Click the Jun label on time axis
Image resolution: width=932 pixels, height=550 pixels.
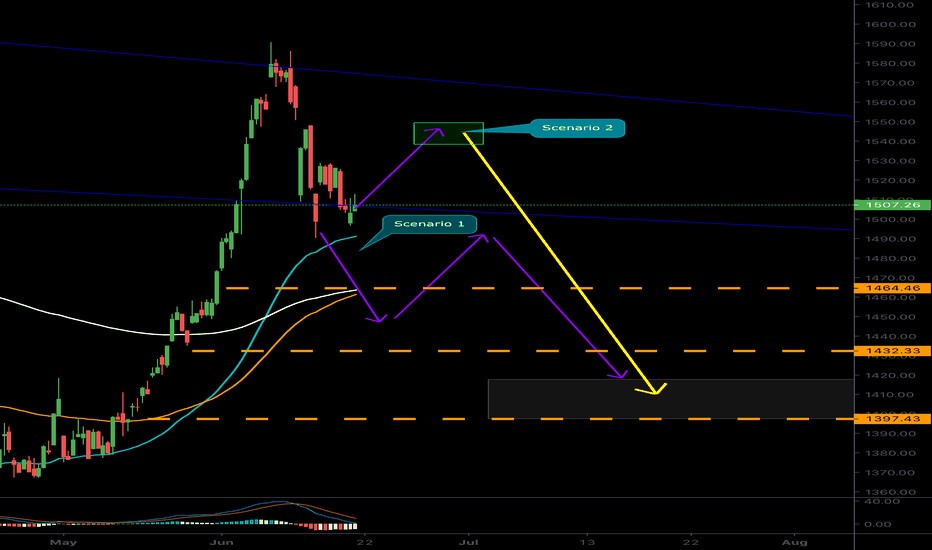click(222, 542)
